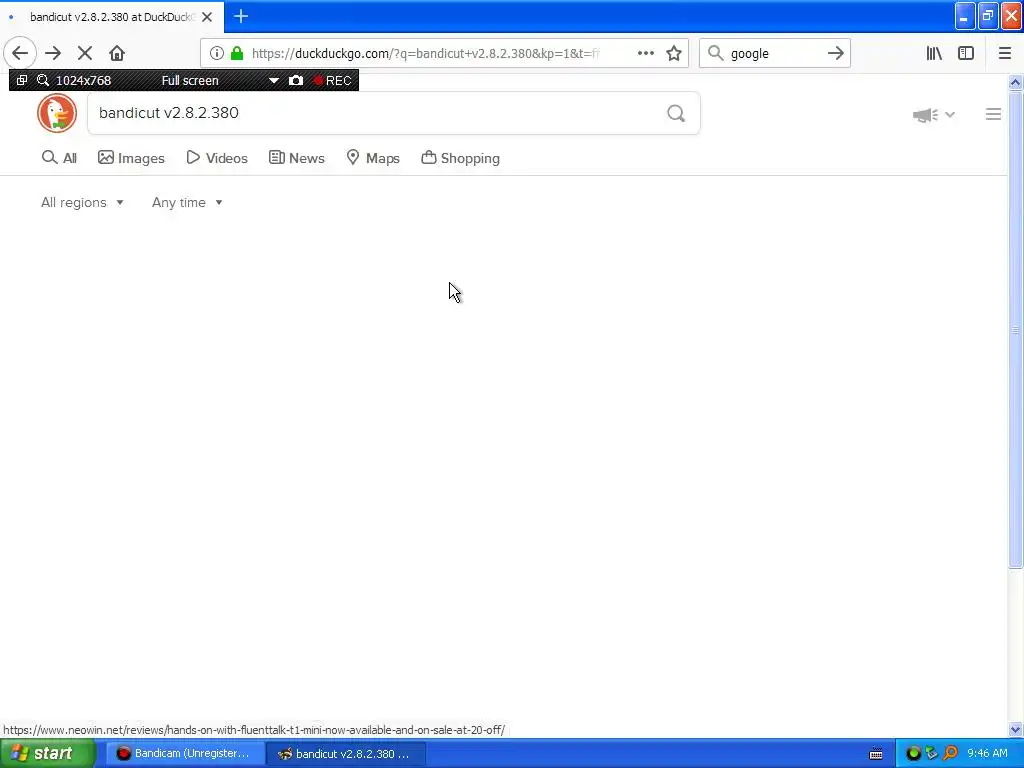
Task: Bookmark this page with the star
Action: 674,53
